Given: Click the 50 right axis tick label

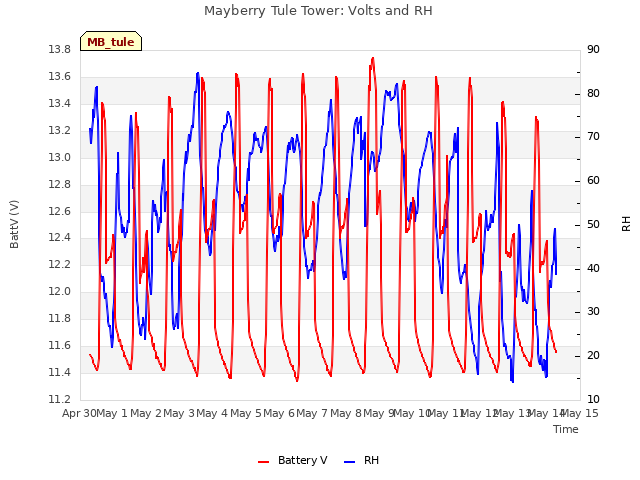Looking at the screenshot, I should (593, 224).
